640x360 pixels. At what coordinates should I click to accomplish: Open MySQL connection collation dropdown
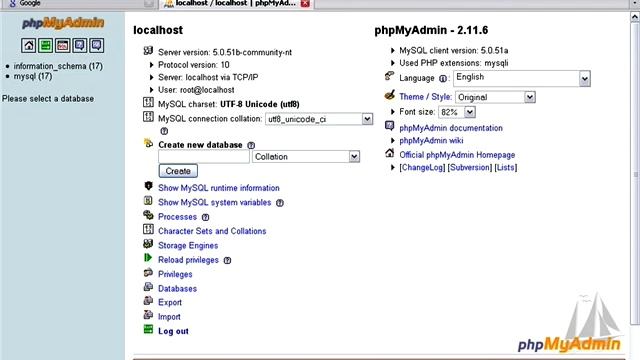[x=319, y=119]
